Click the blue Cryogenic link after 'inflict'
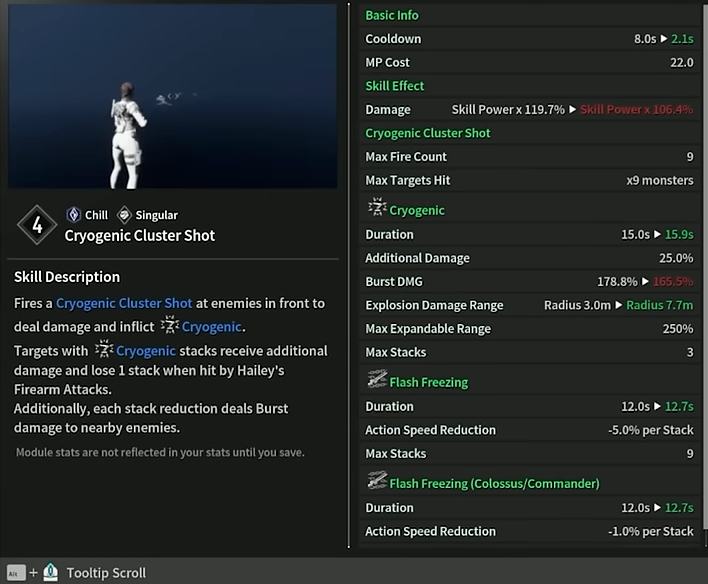The height and width of the screenshot is (584, 708). 213,327
